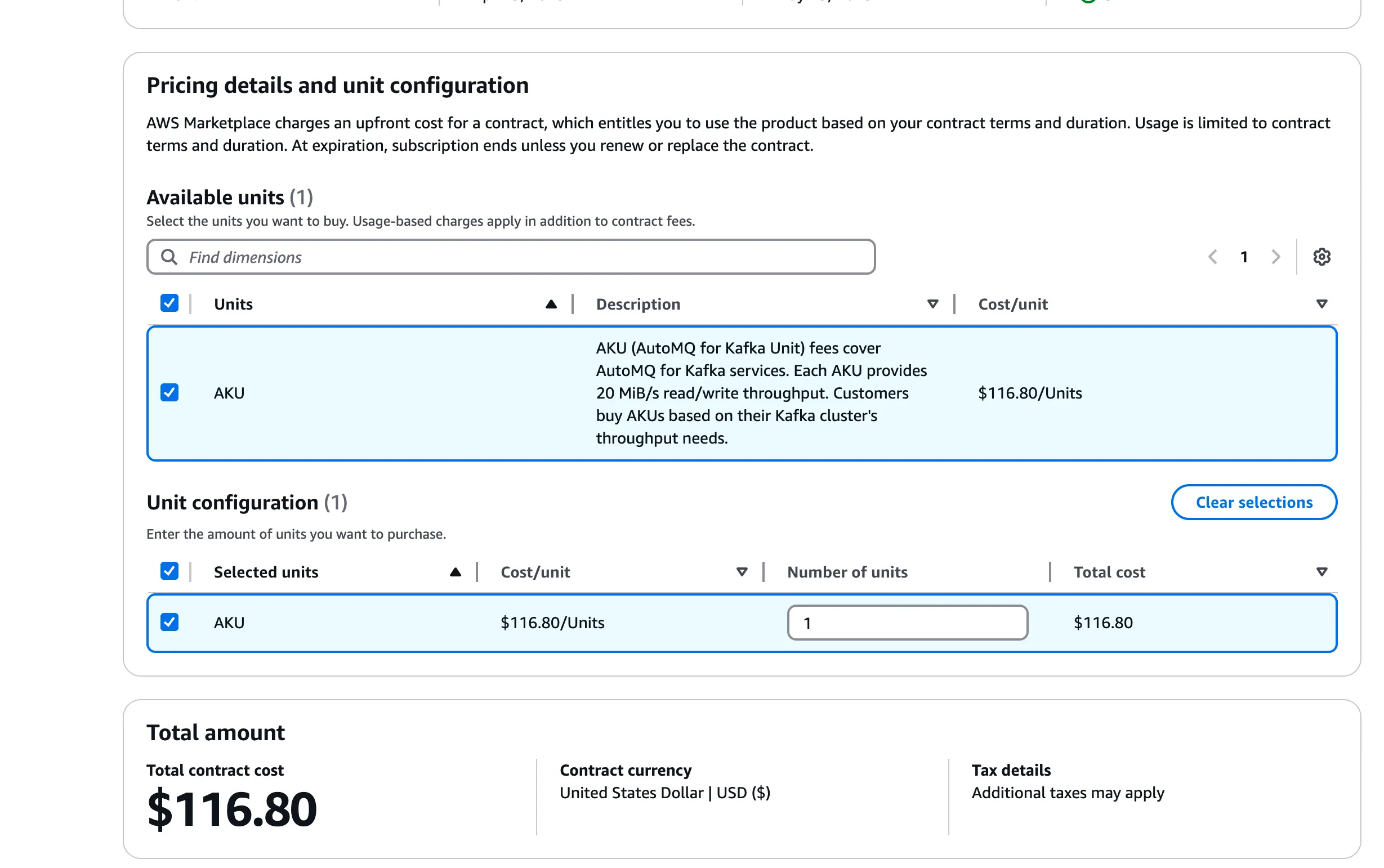The height and width of the screenshot is (868, 1384).
Task: Uncheck AKU row in Unit configuration
Action: [169, 623]
